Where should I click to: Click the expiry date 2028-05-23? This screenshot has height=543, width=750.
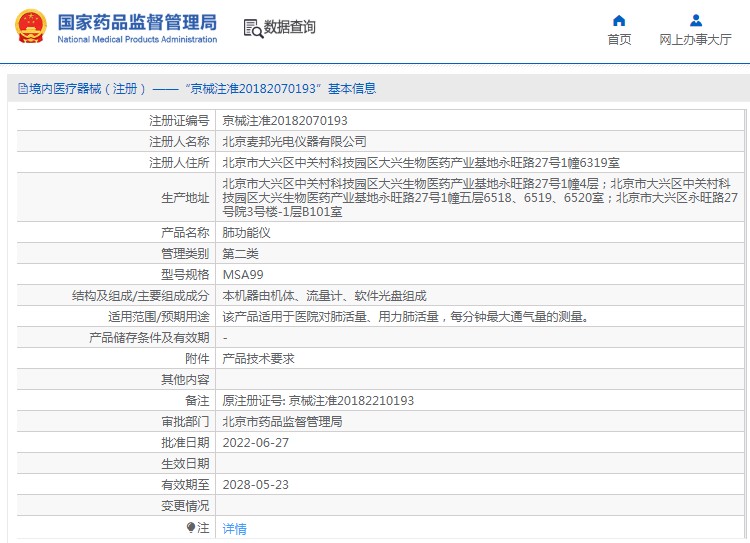(255, 484)
